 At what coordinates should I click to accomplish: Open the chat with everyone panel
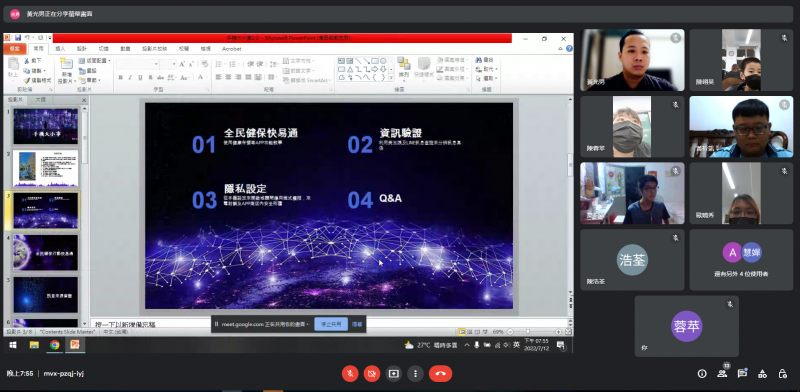coord(742,374)
